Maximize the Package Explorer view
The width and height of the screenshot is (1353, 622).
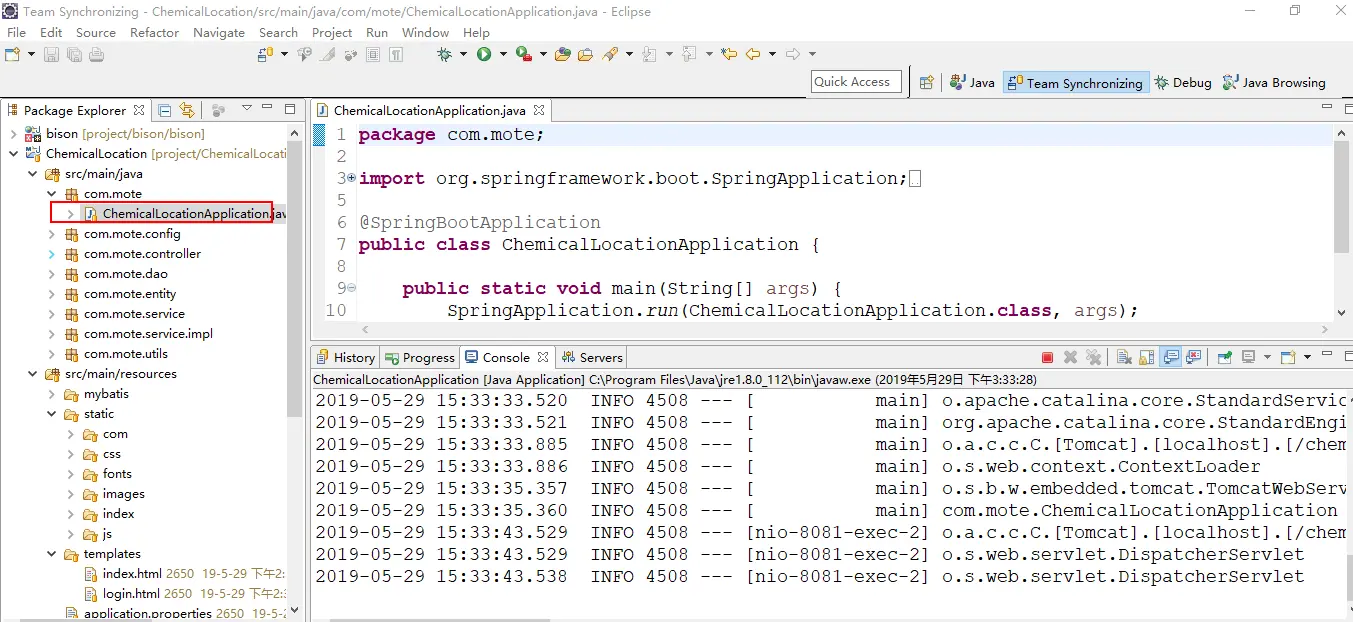pyautogui.click(x=290, y=109)
